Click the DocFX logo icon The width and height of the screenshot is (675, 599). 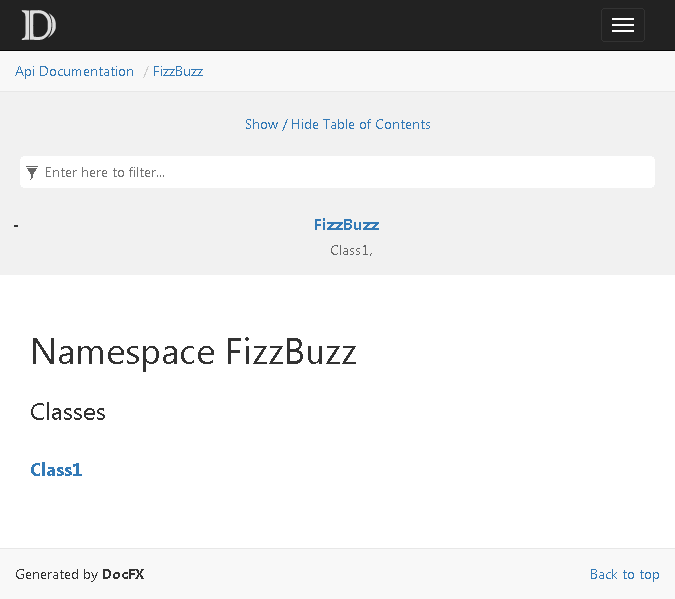point(38,25)
